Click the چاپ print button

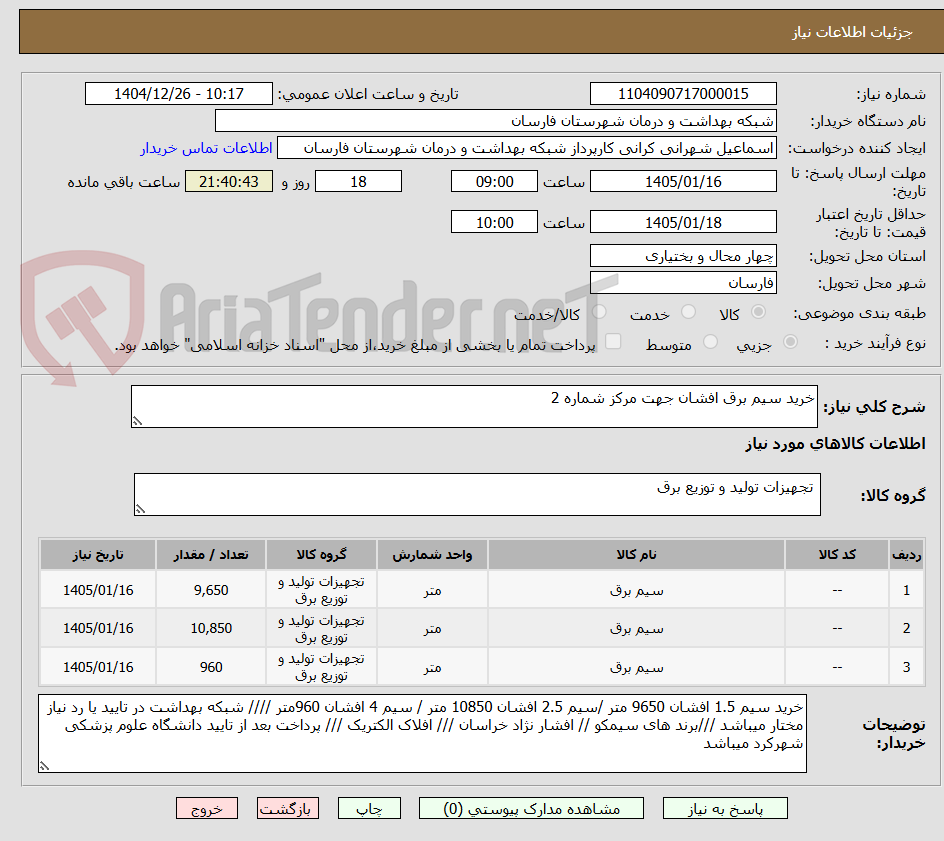pos(369,808)
